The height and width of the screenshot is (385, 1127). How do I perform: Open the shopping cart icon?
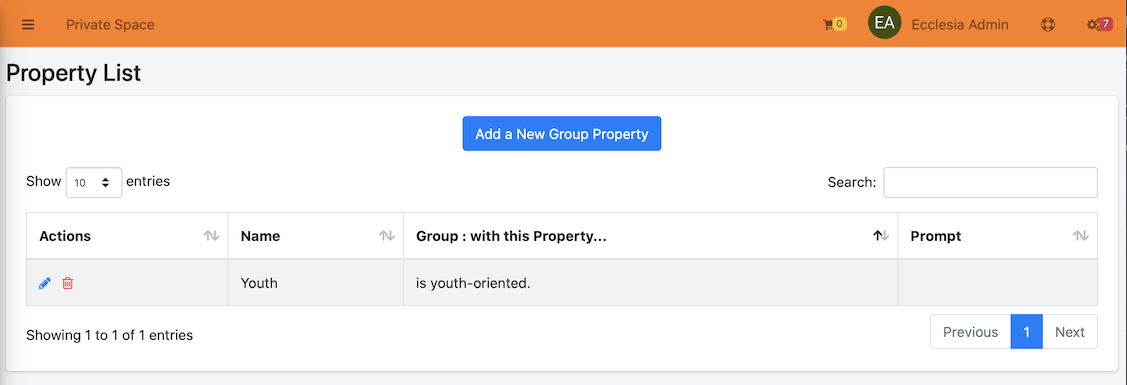pyautogui.click(x=828, y=24)
